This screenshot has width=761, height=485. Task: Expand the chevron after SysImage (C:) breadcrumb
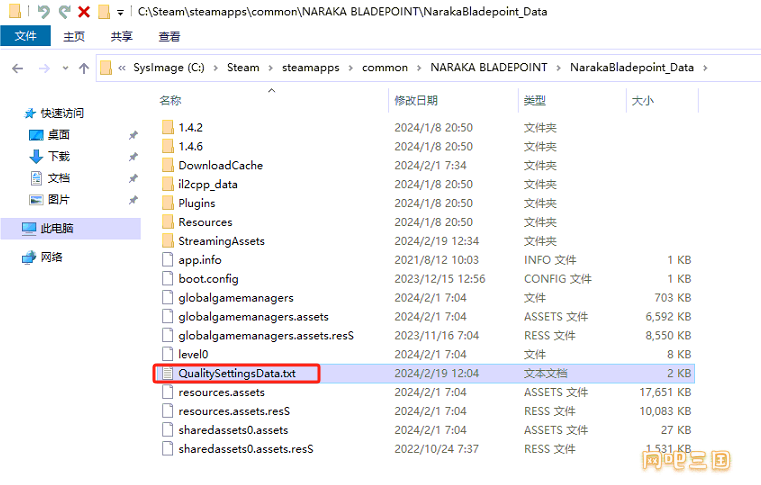[215, 68]
